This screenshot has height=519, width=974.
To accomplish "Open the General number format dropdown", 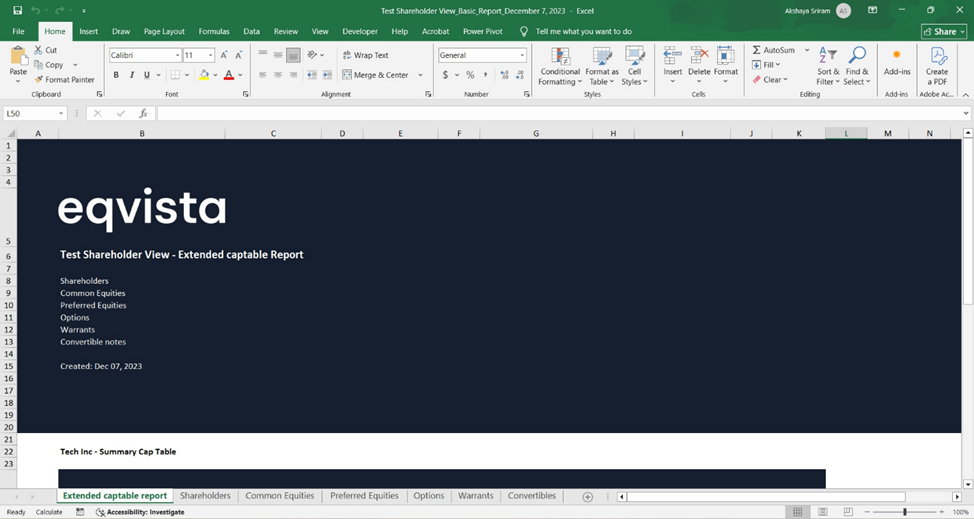I will 522,55.
